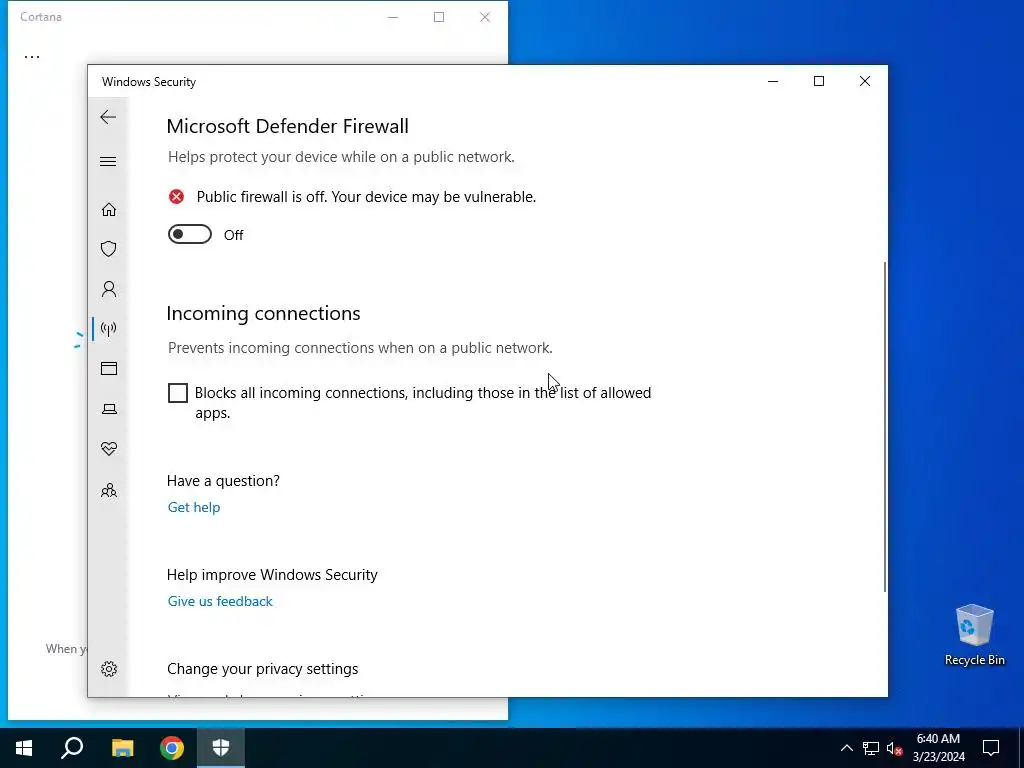Open the network status tray icon
The height and width of the screenshot is (768, 1024).
coord(871,748)
